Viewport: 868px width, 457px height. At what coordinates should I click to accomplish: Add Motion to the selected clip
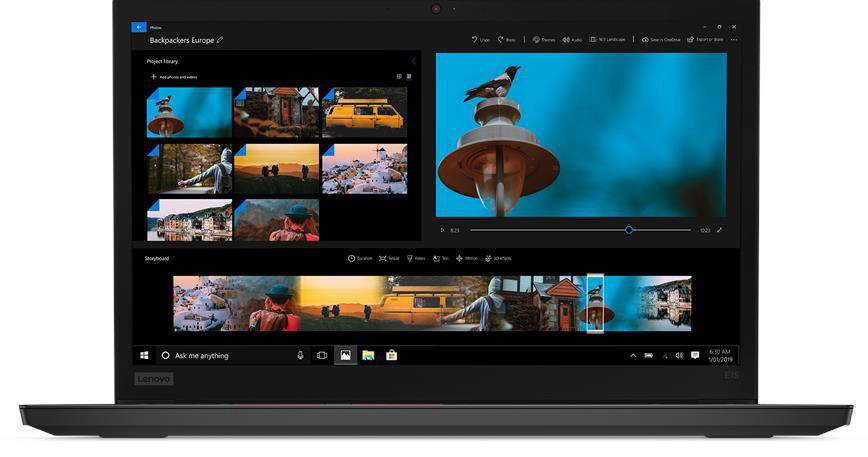click(467, 258)
